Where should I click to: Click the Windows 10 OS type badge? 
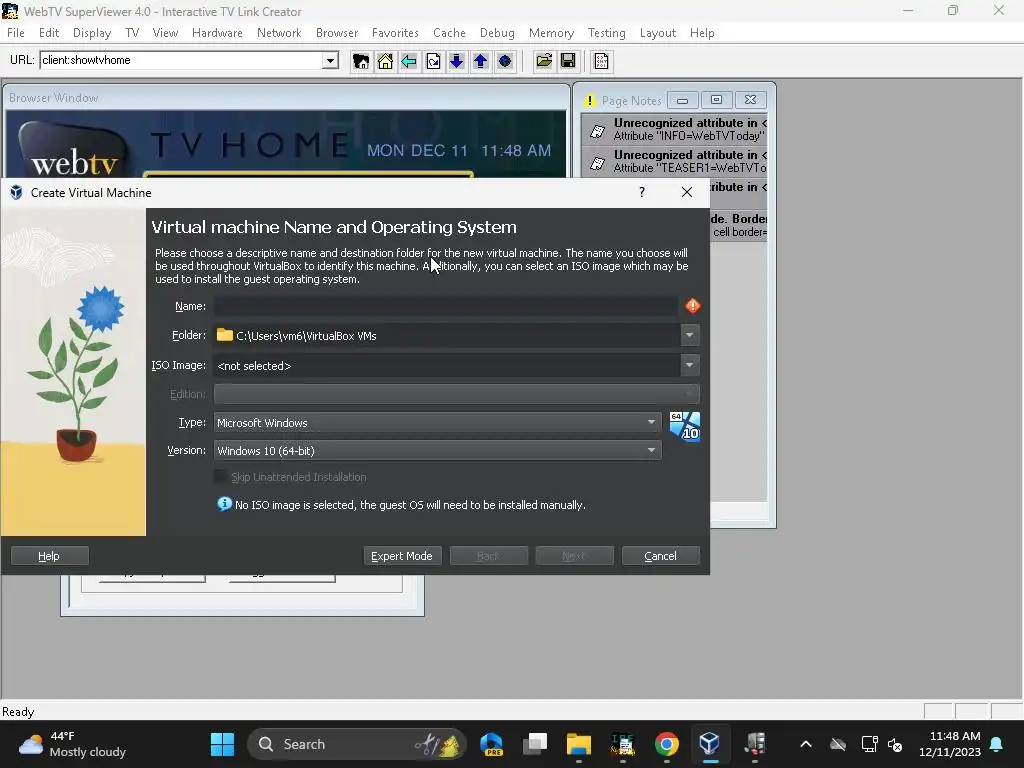pyautogui.click(x=684, y=426)
